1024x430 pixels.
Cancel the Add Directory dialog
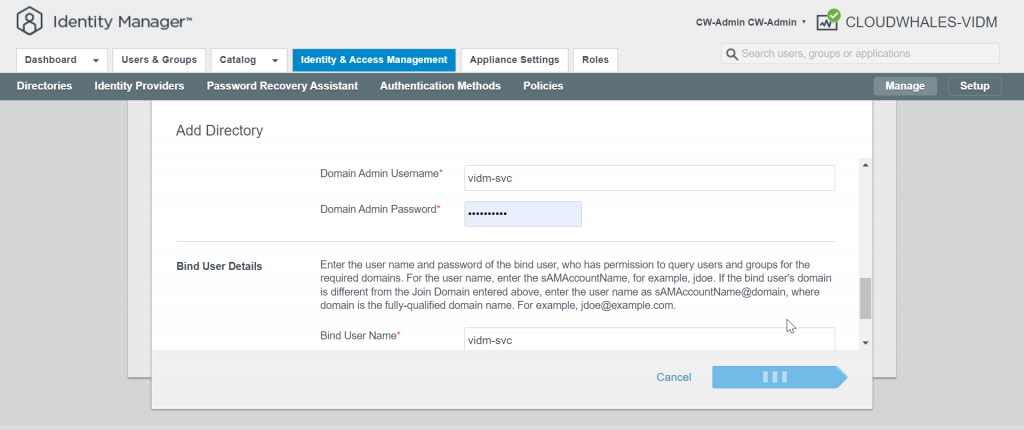[673, 377]
